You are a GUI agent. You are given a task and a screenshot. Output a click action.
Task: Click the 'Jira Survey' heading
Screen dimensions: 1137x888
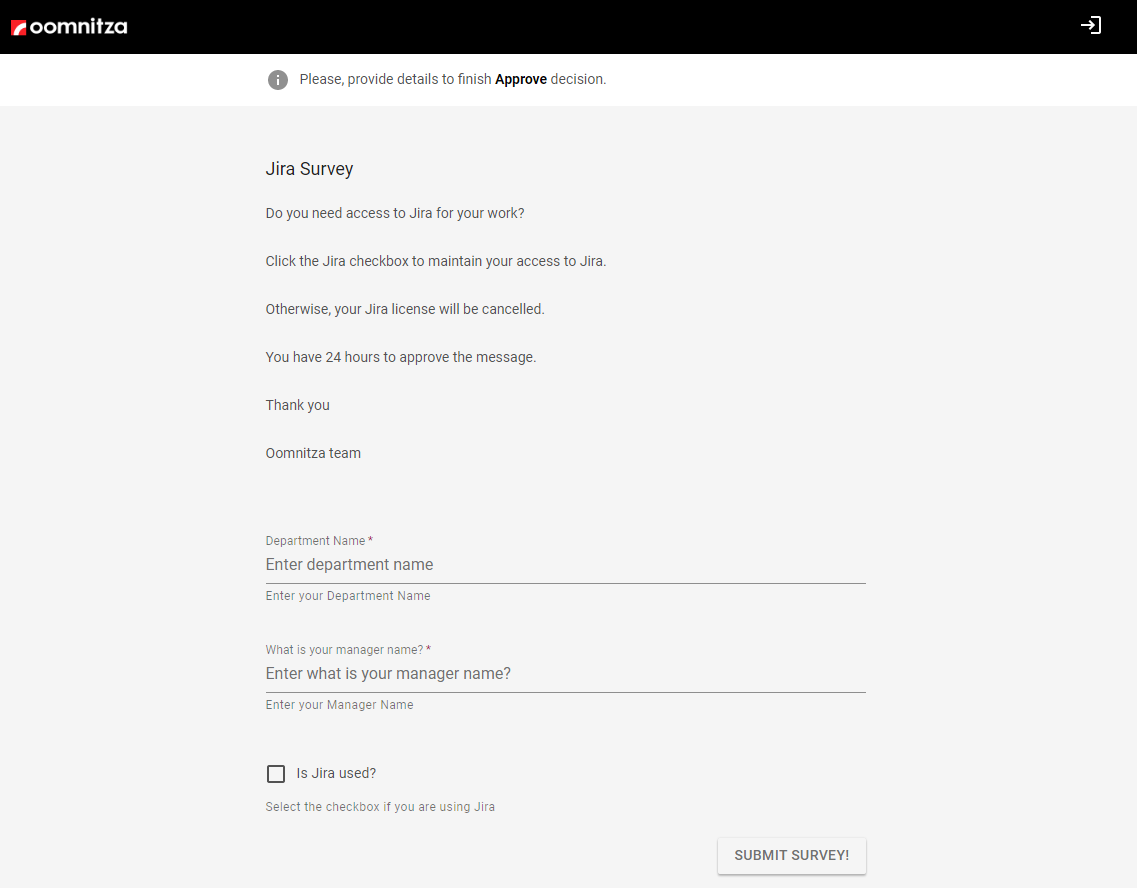tap(309, 169)
